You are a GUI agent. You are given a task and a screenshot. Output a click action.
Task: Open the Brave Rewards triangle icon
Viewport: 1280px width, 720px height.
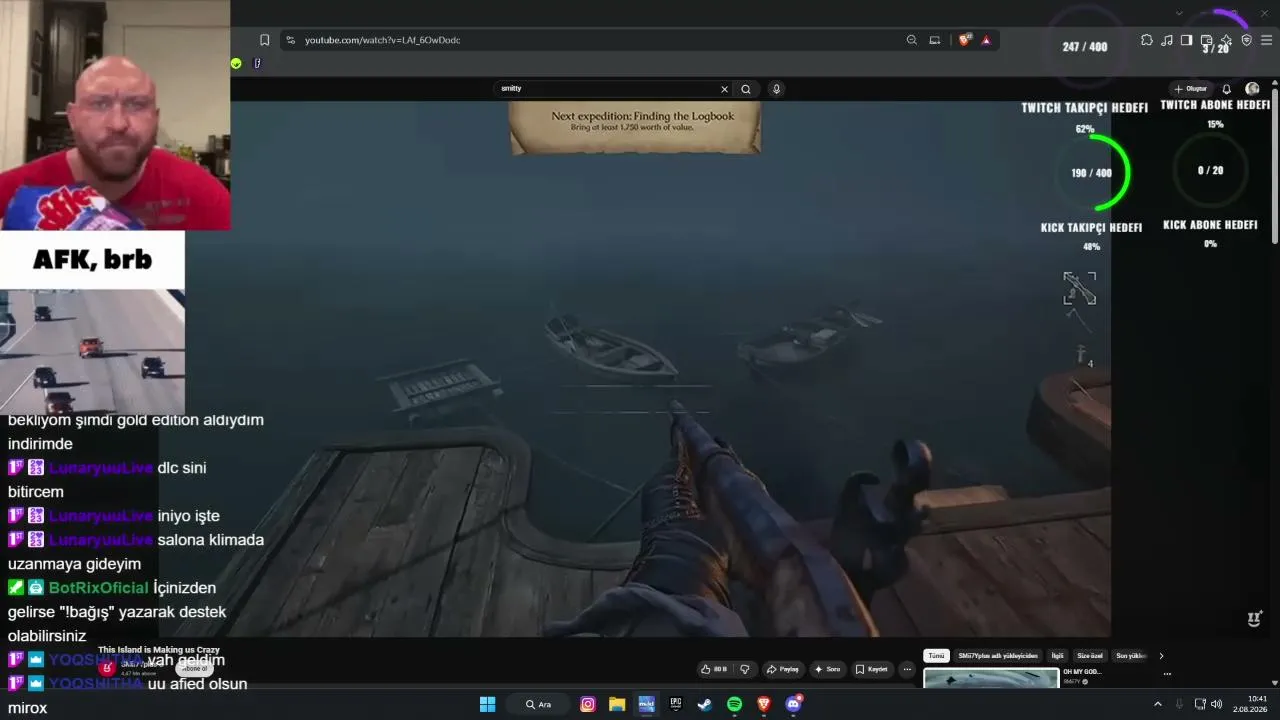click(986, 40)
